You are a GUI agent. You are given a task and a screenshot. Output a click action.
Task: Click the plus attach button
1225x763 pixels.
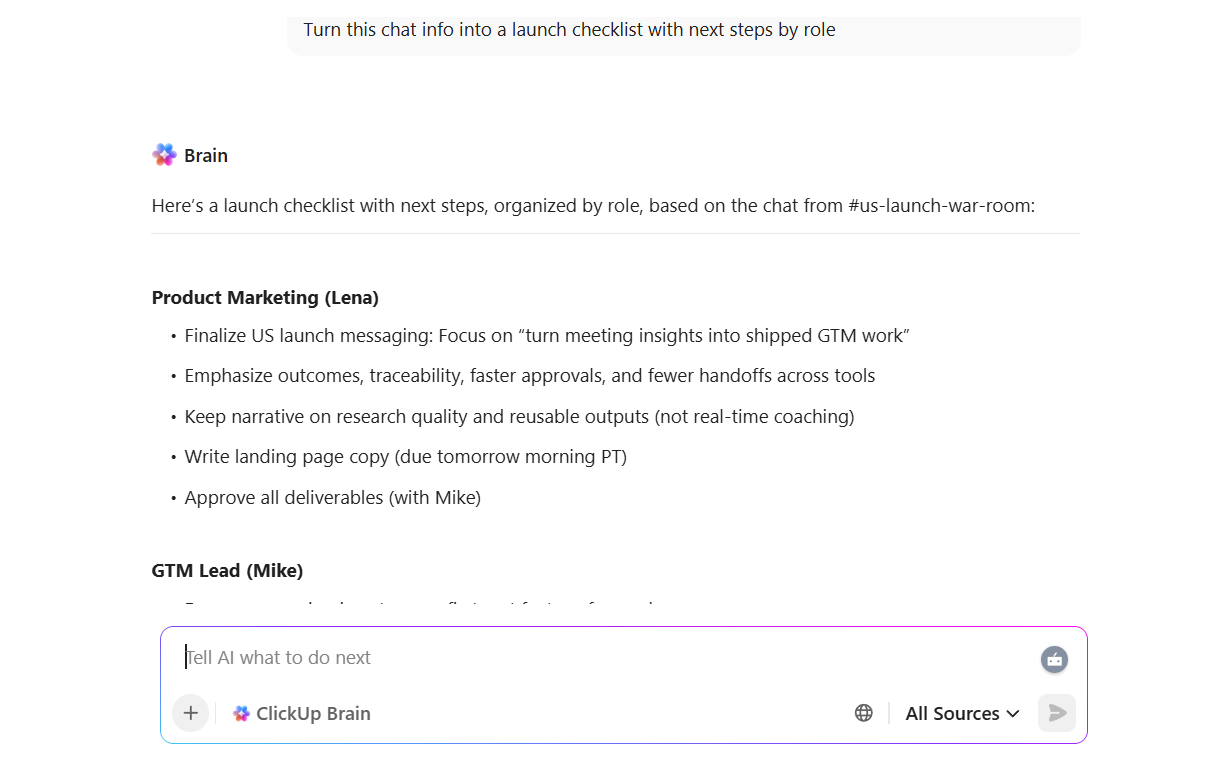coord(190,713)
